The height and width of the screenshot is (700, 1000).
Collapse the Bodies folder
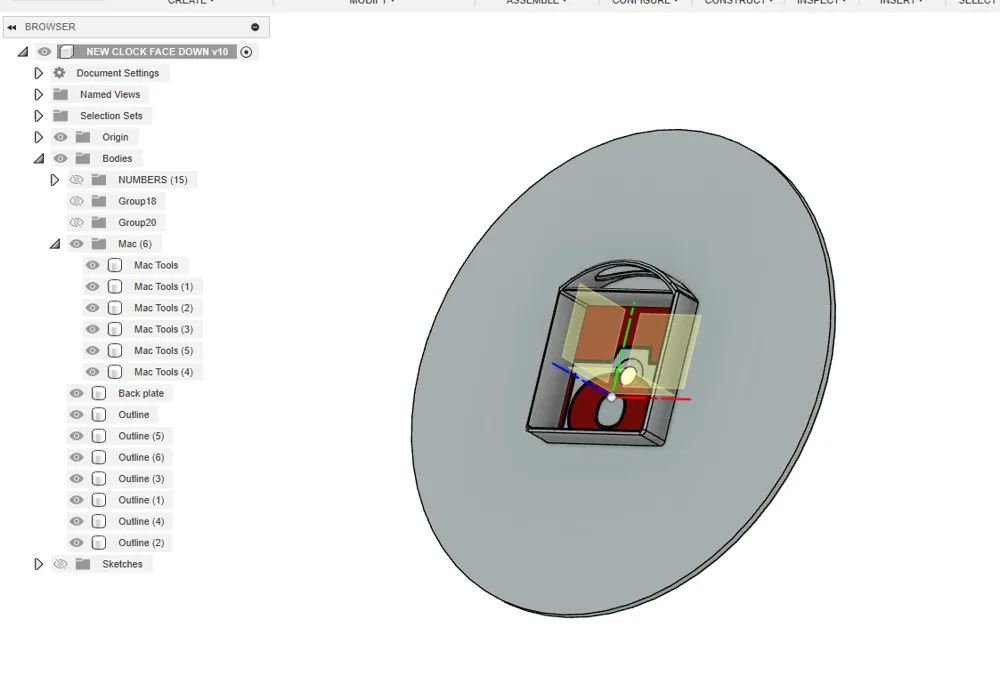click(40, 158)
